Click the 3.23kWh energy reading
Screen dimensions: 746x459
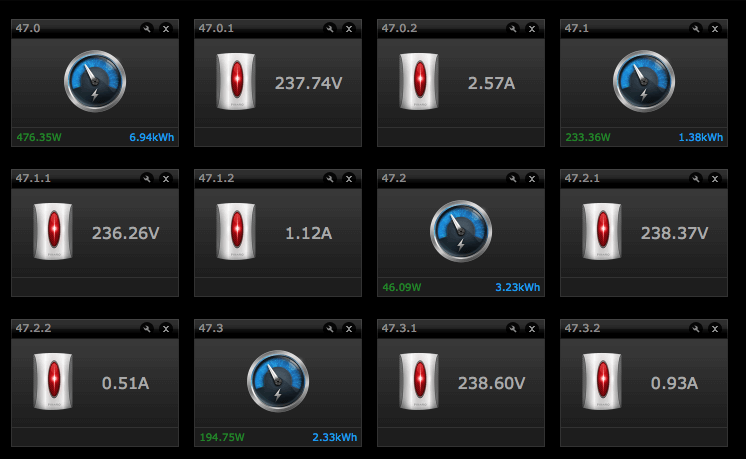point(517,288)
